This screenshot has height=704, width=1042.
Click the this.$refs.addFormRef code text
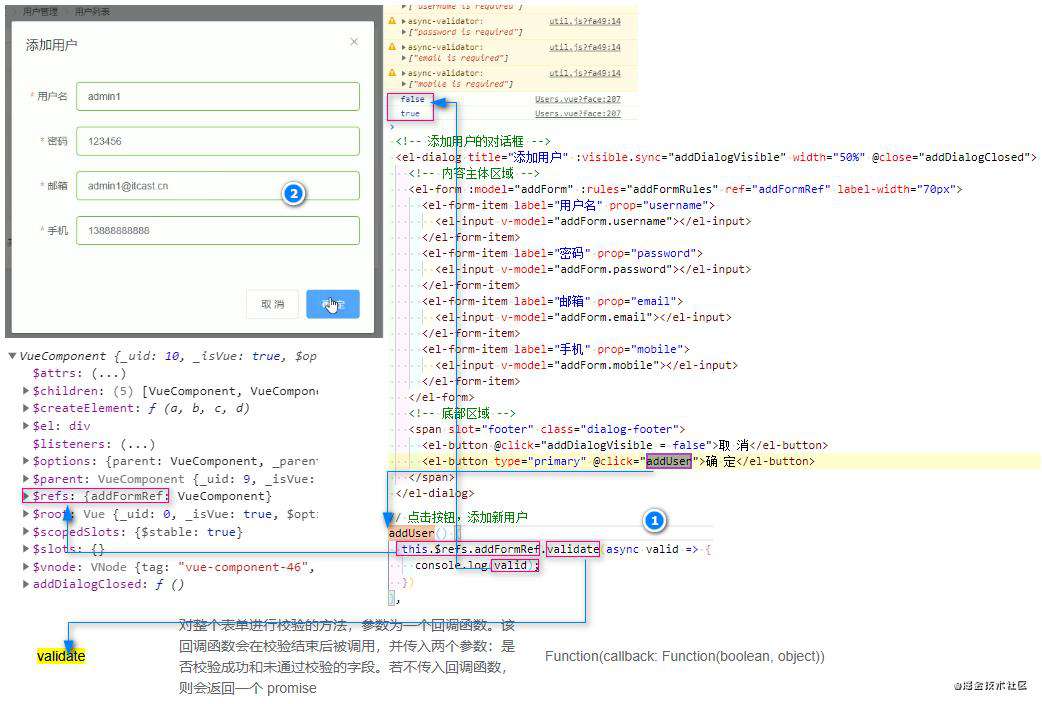[x=470, y=549]
